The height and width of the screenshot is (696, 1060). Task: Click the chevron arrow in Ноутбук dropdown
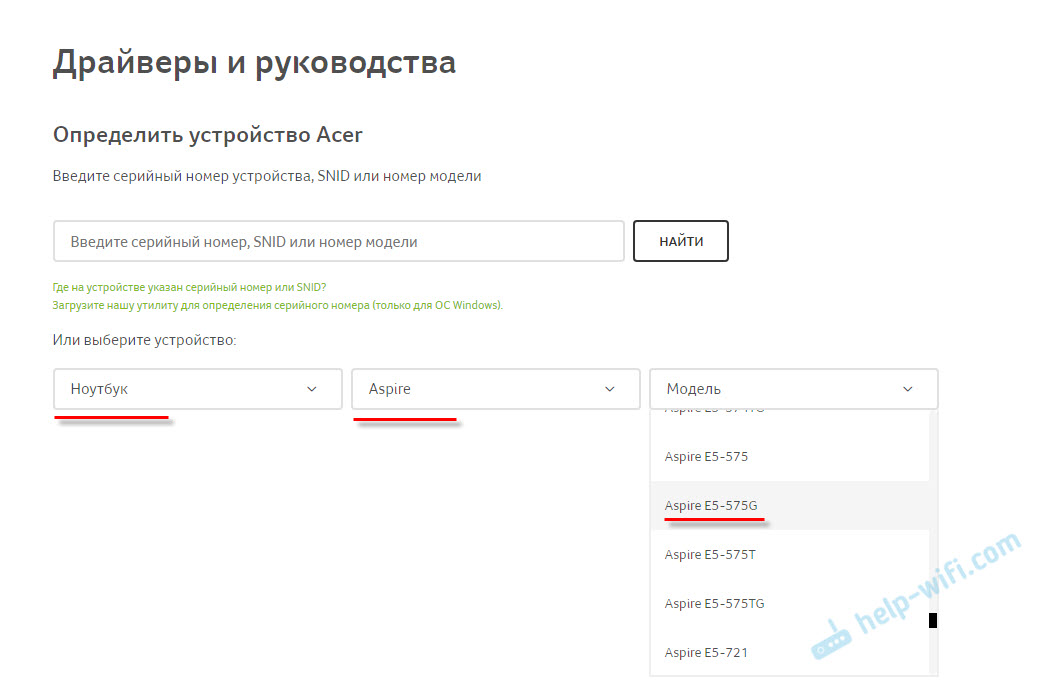311,389
